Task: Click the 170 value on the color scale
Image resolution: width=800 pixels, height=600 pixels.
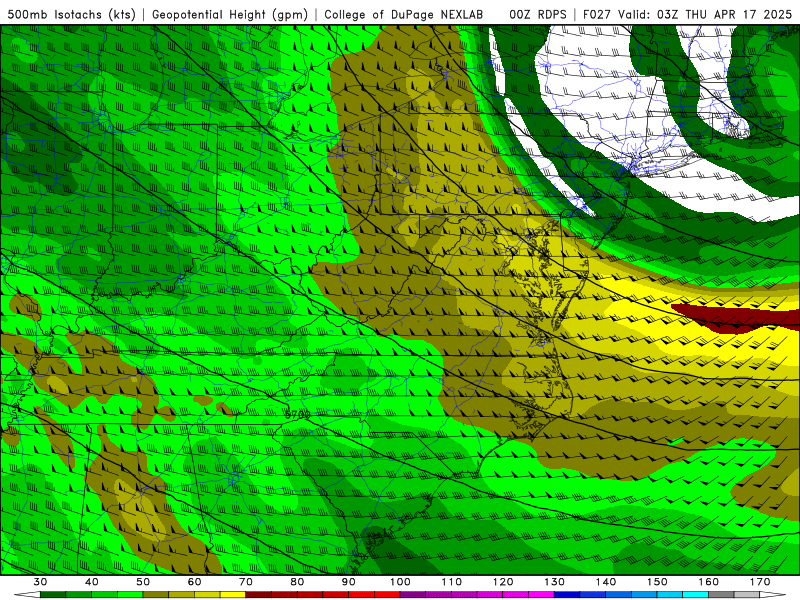Action: click(760, 582)
